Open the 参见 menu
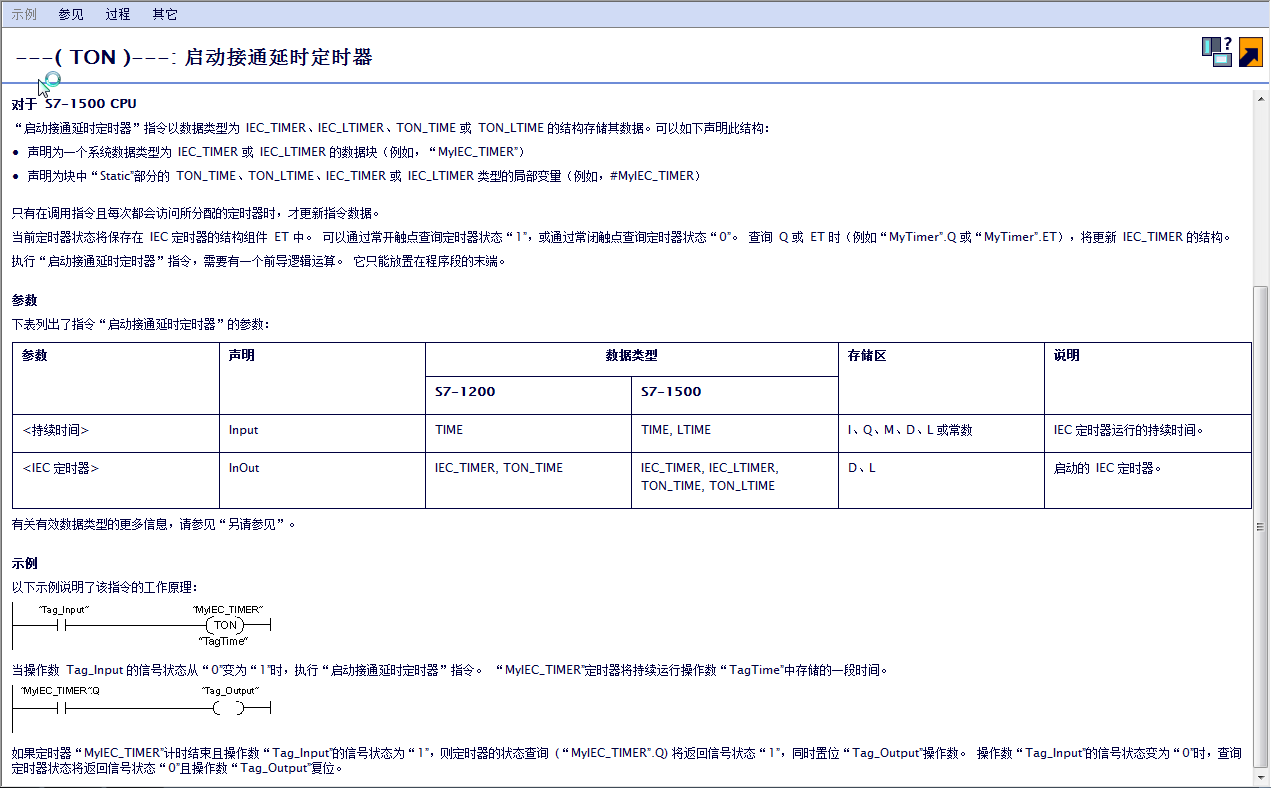Viewport: 1271px width, 788px height. [71, 14]
